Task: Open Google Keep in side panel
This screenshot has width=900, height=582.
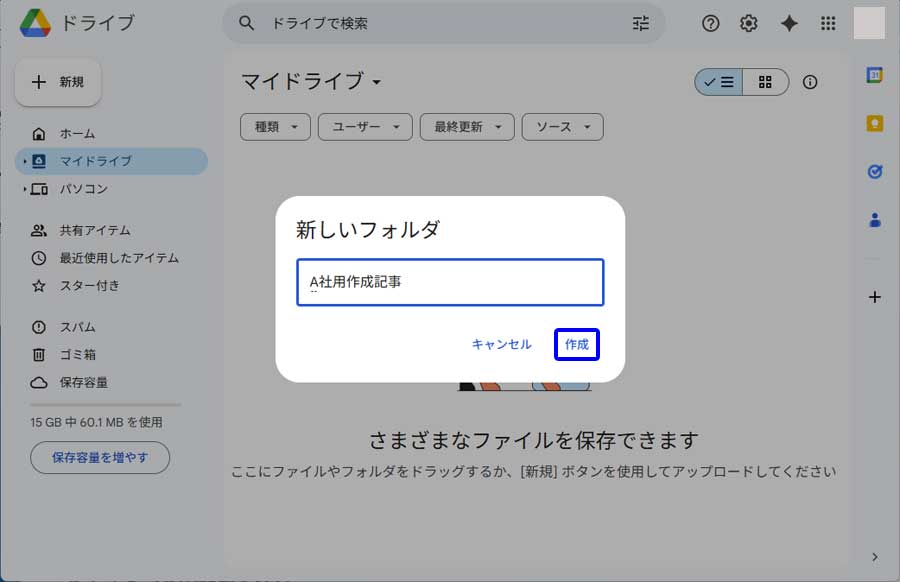Action: point(875,124)
